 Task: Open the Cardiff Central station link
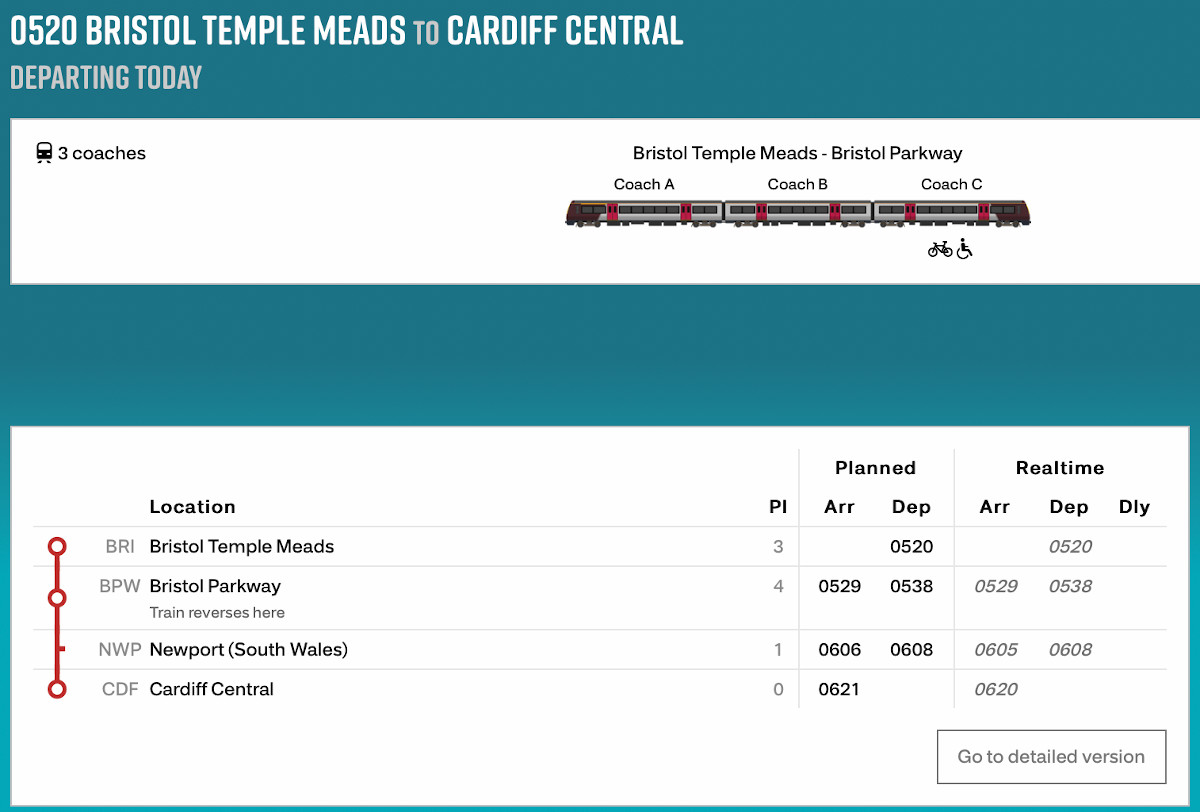pyautogui.click(x=211, y=689)
